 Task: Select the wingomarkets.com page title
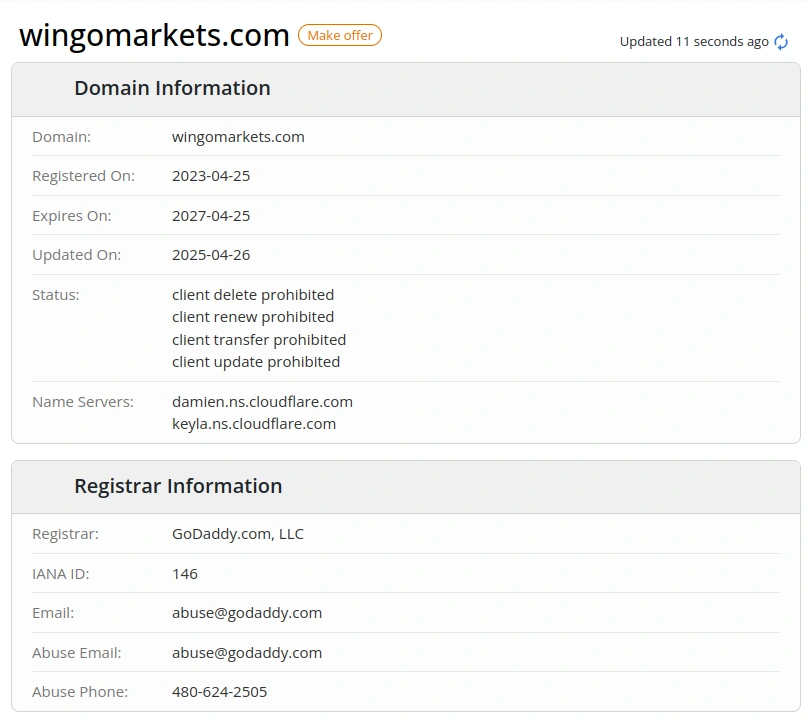[154, 35]
